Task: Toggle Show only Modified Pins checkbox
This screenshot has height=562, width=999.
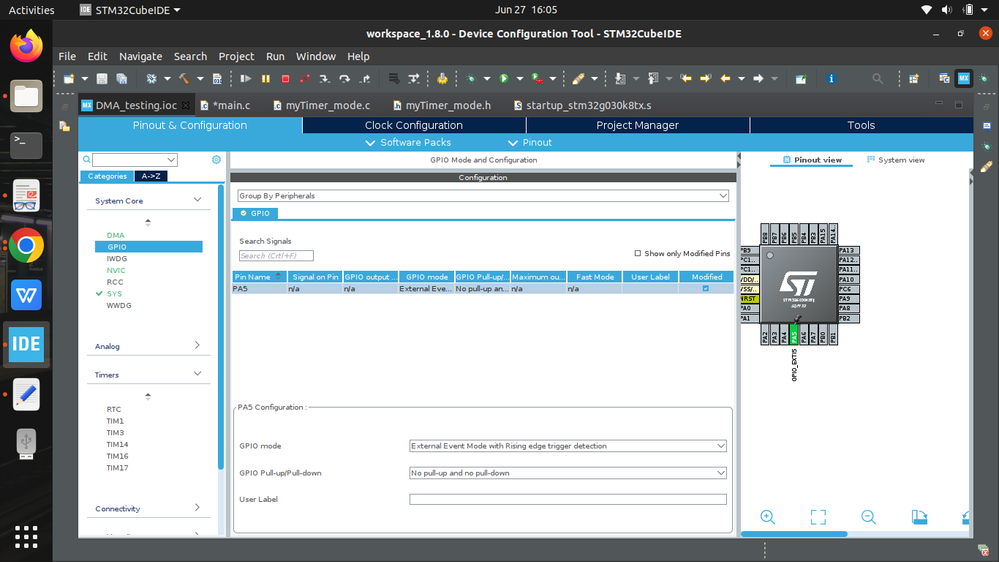Action: (638, 254)
